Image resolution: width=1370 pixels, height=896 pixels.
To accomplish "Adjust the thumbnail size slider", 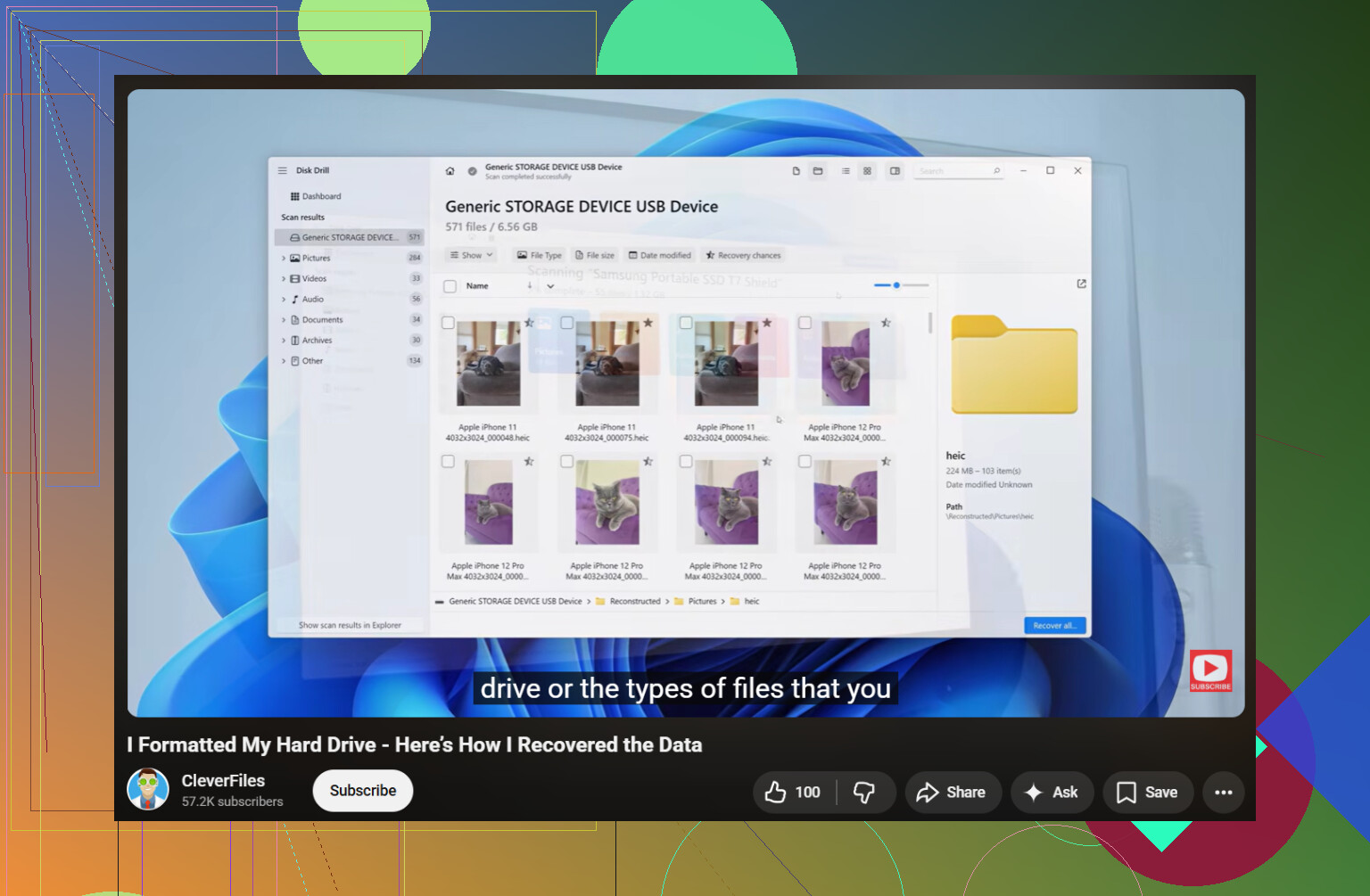I will [x=902, y=285].
